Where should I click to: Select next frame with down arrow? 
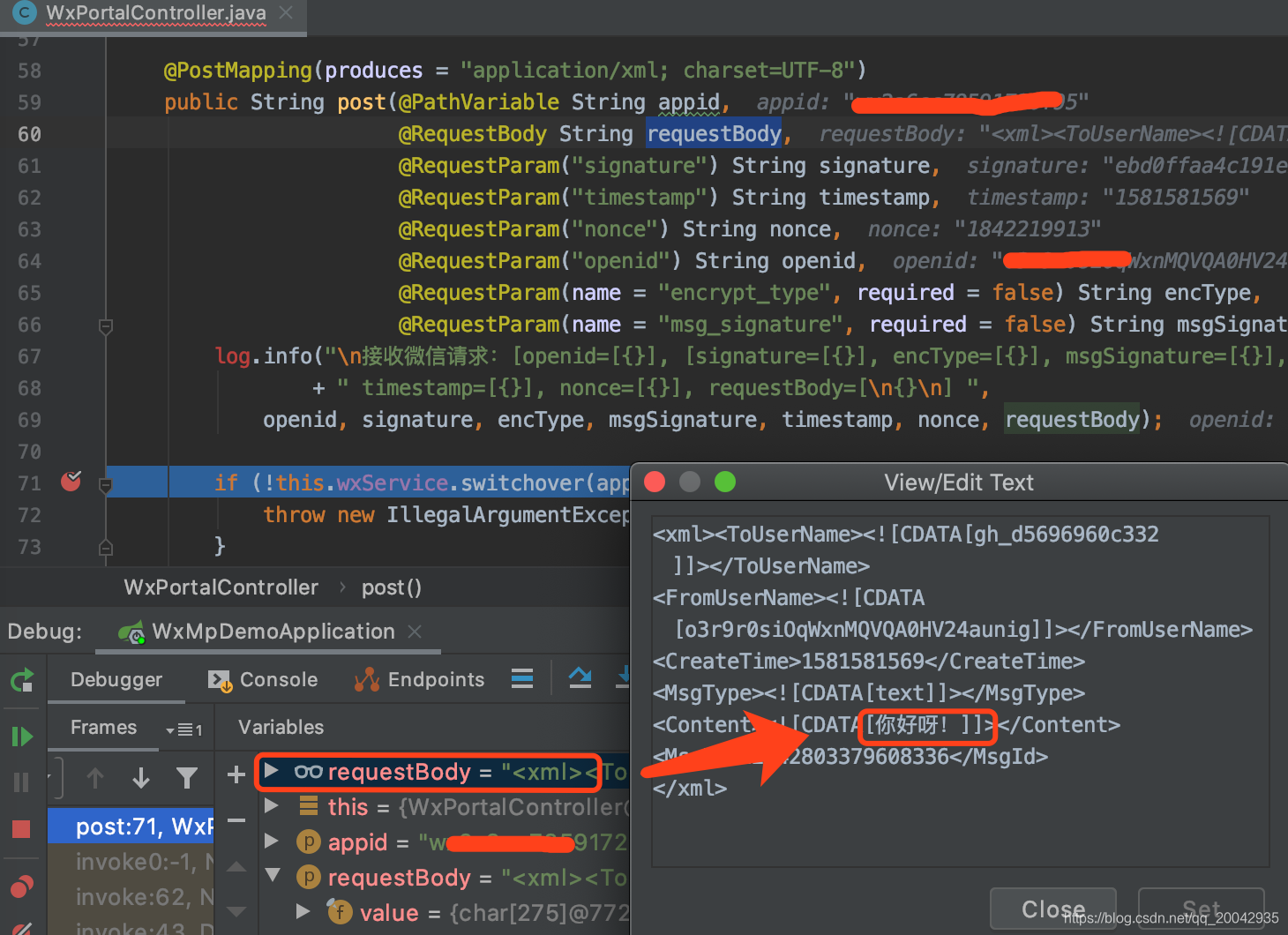coord(140,777)
